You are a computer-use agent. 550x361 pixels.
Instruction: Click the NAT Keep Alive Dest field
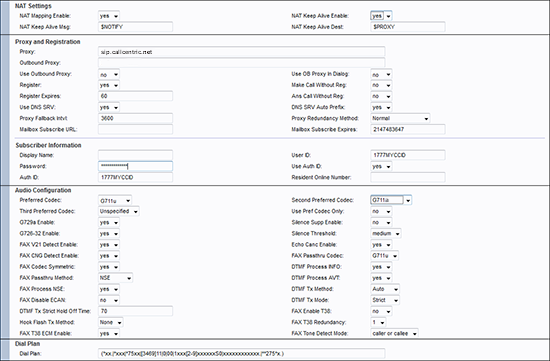(x=408, y=27)
